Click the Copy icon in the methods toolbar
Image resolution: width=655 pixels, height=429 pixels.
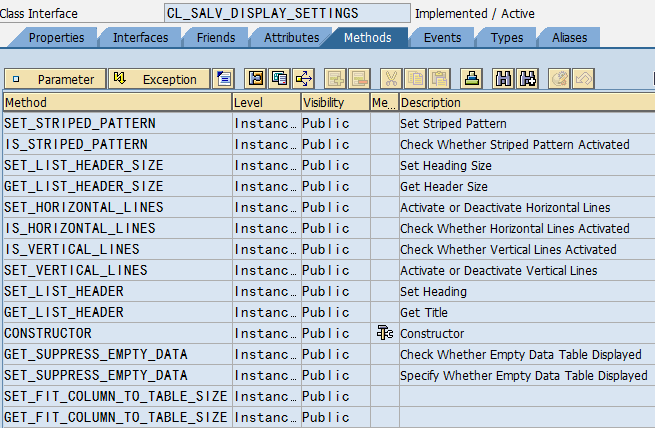click(x=416, y=79)
